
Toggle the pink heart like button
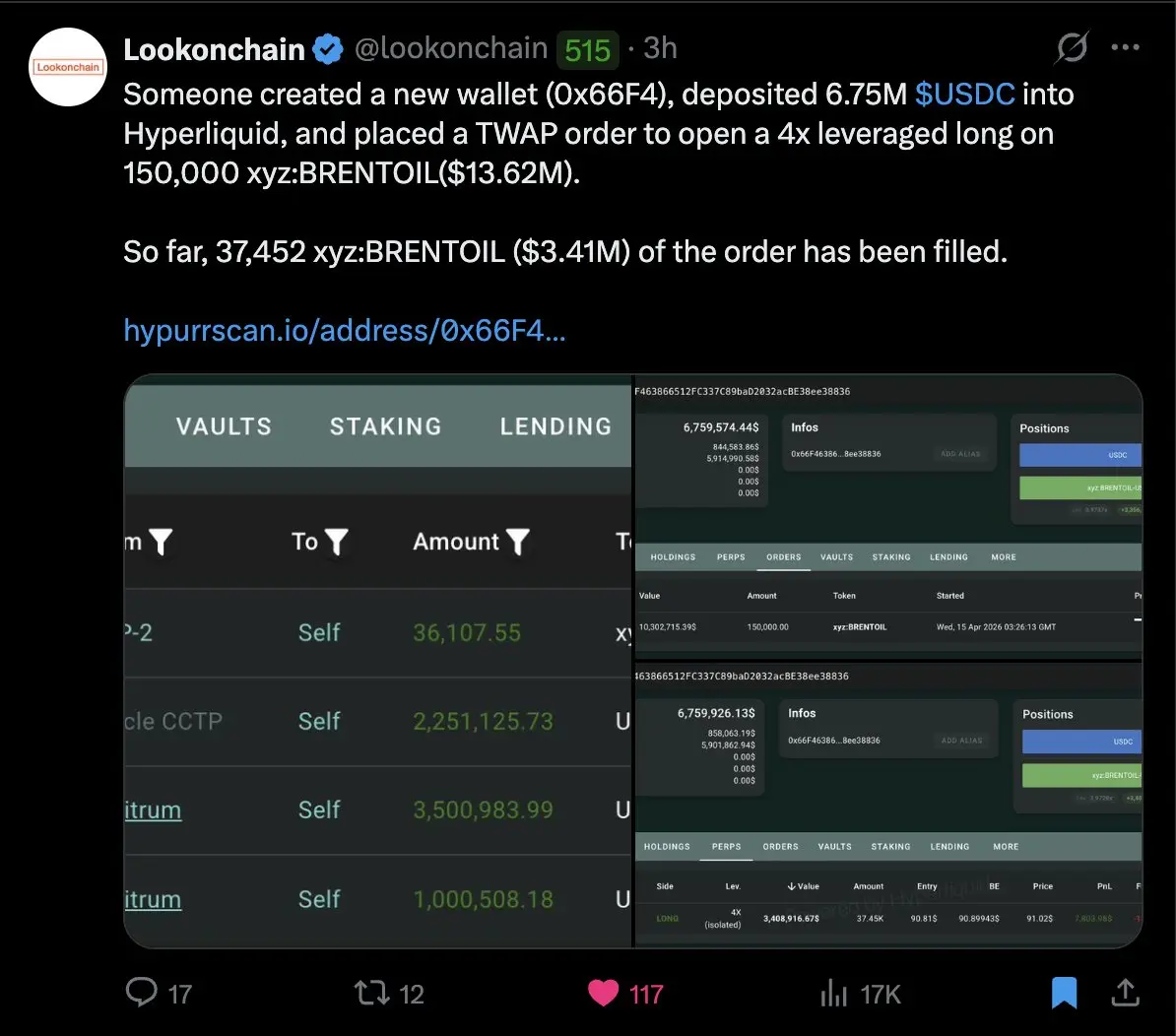[x=604, y=993]
